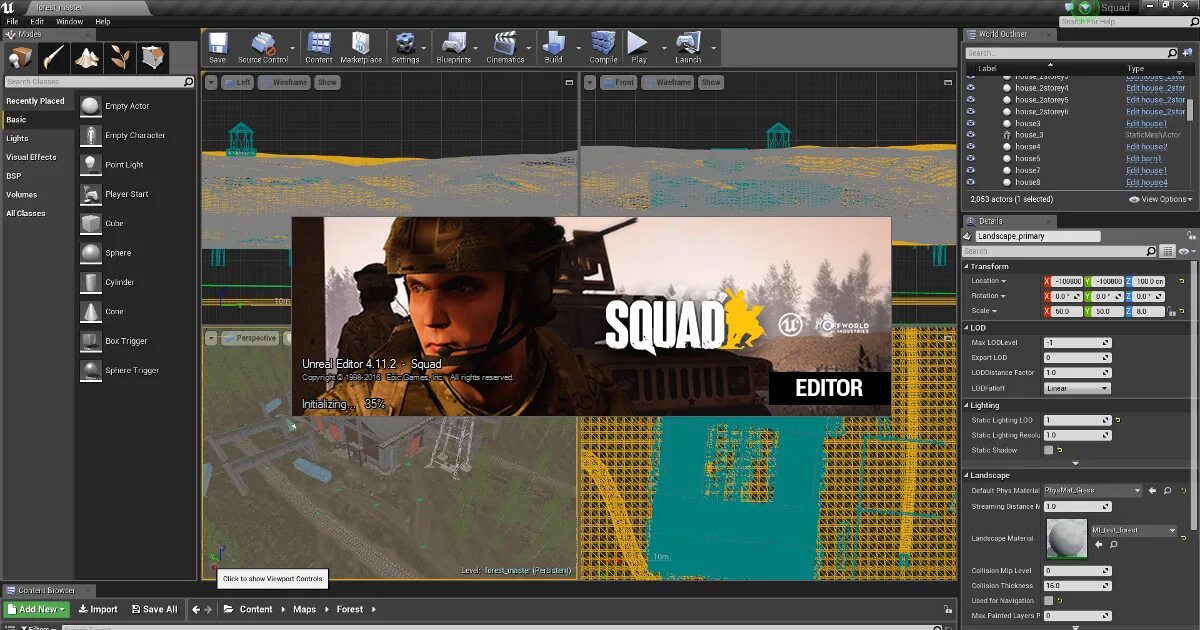The height and width of the screenshot is (630, 1200).
Task: Click the Edit barn1 link
Action: click(x=1144, y=159)
